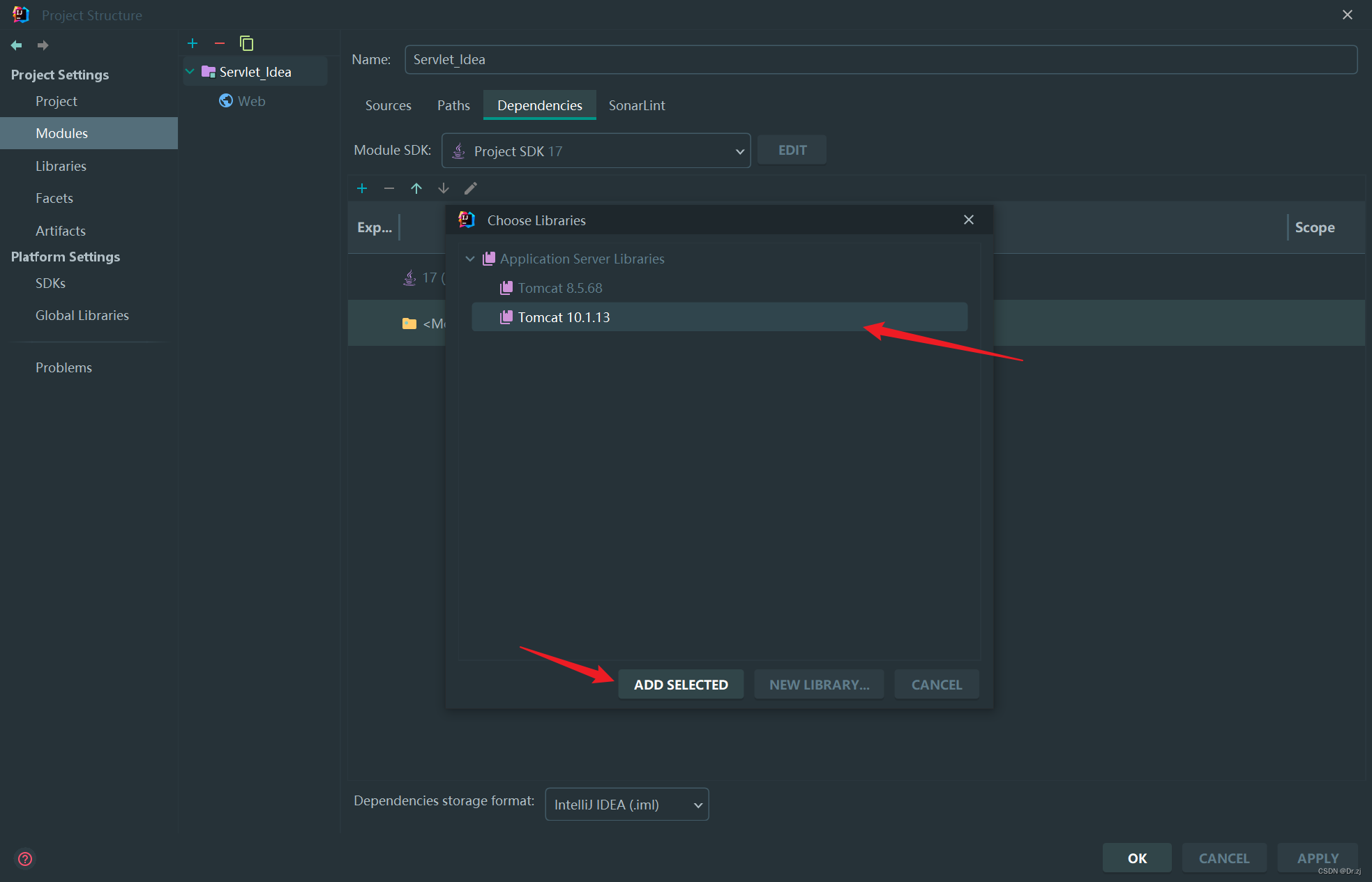Click the Module source folder icon
The image size is (1372, 882).
point(409,324)
